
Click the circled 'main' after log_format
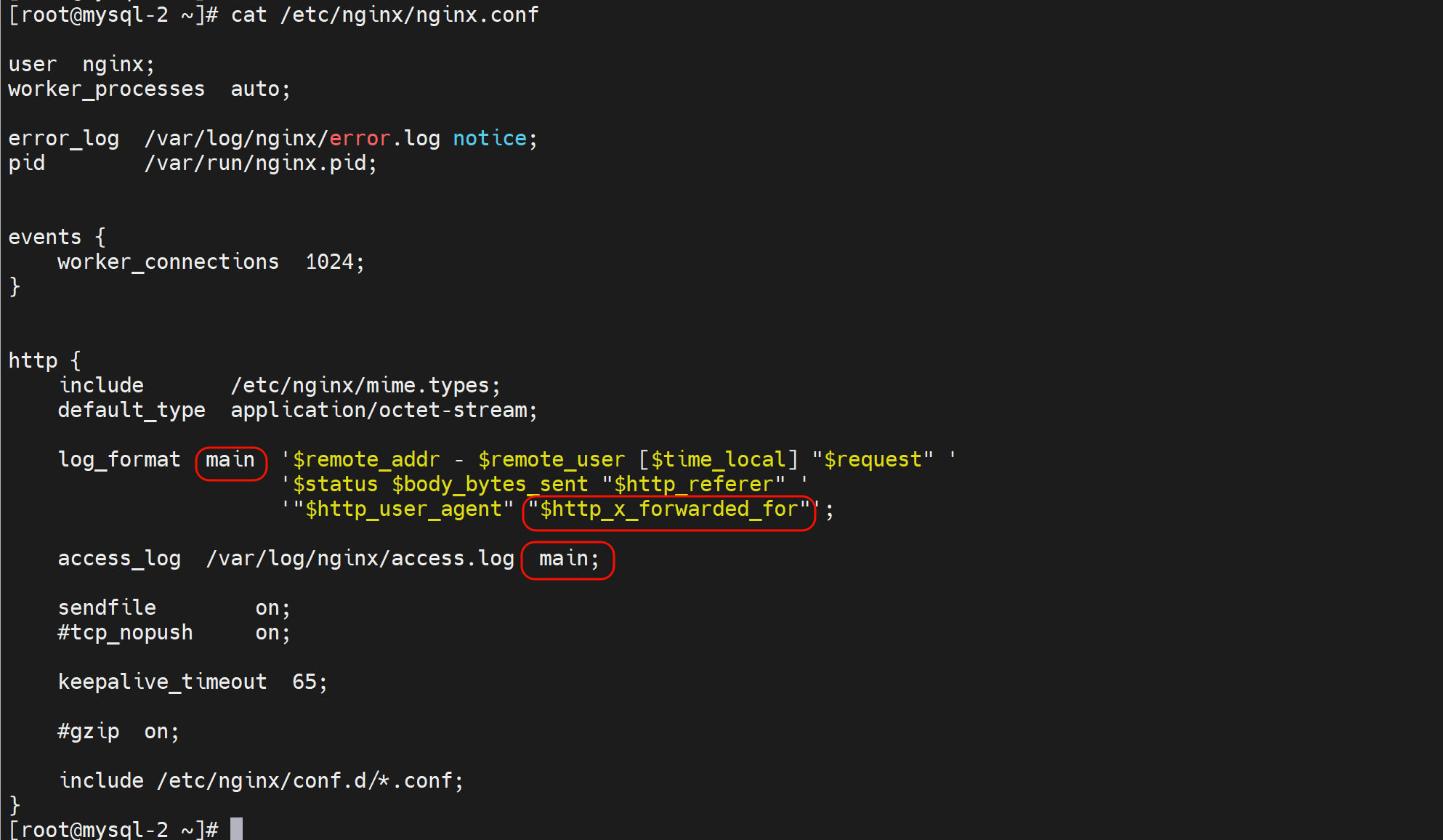[x=230, y=460]
